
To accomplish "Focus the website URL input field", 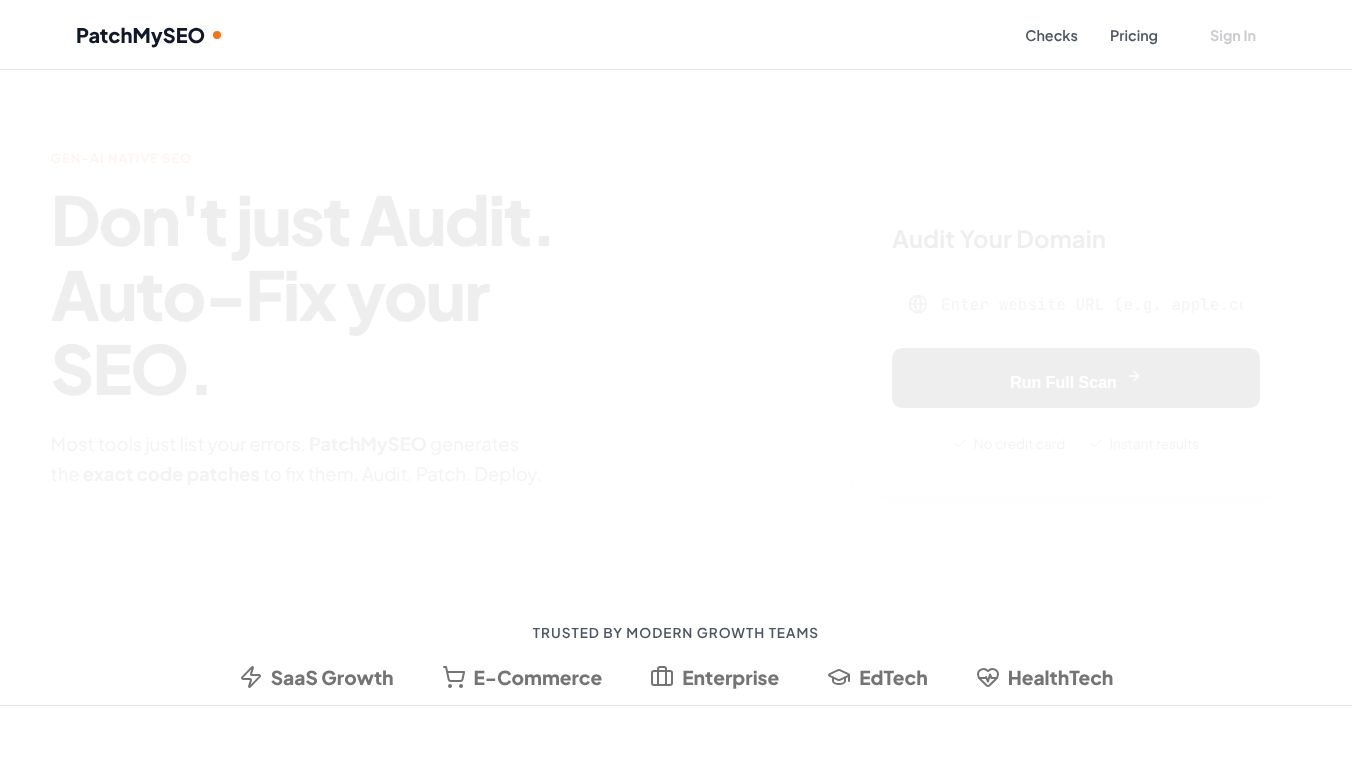I will pyautogui.click(x=1076, y=304).
